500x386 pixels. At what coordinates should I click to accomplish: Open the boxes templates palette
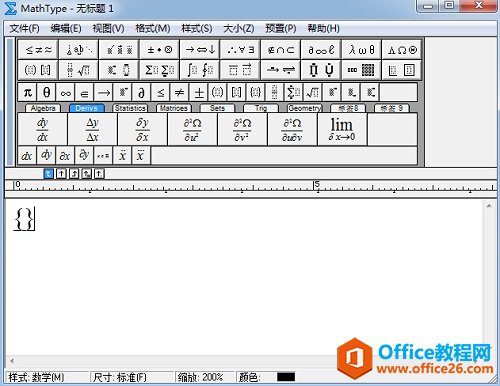coord(402,70)
